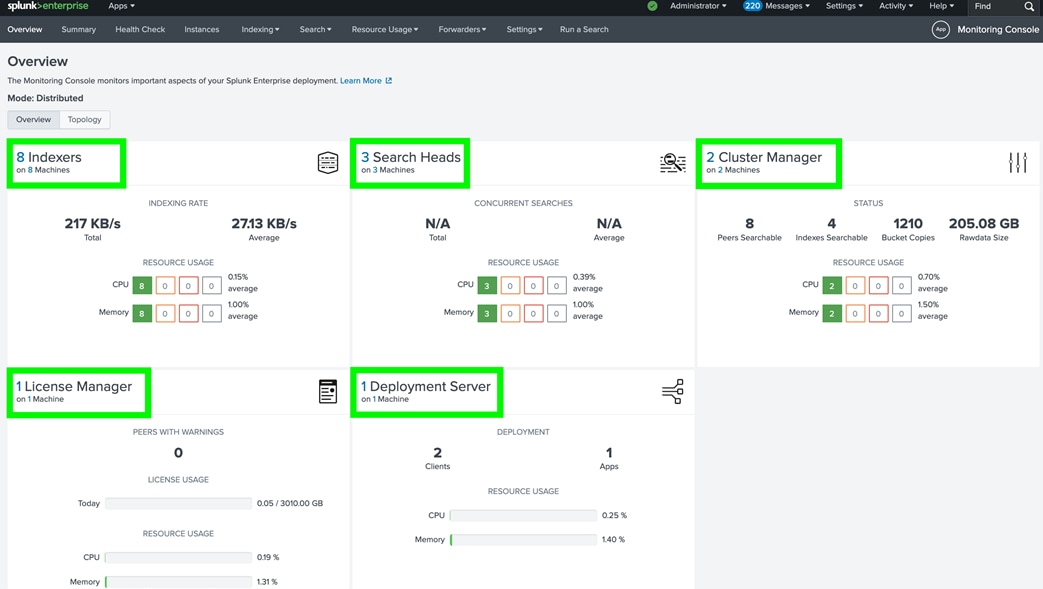This screenshot has width=1043, height=589.
Task: Open the 1 License Manager link
Action: click(74, 387)
